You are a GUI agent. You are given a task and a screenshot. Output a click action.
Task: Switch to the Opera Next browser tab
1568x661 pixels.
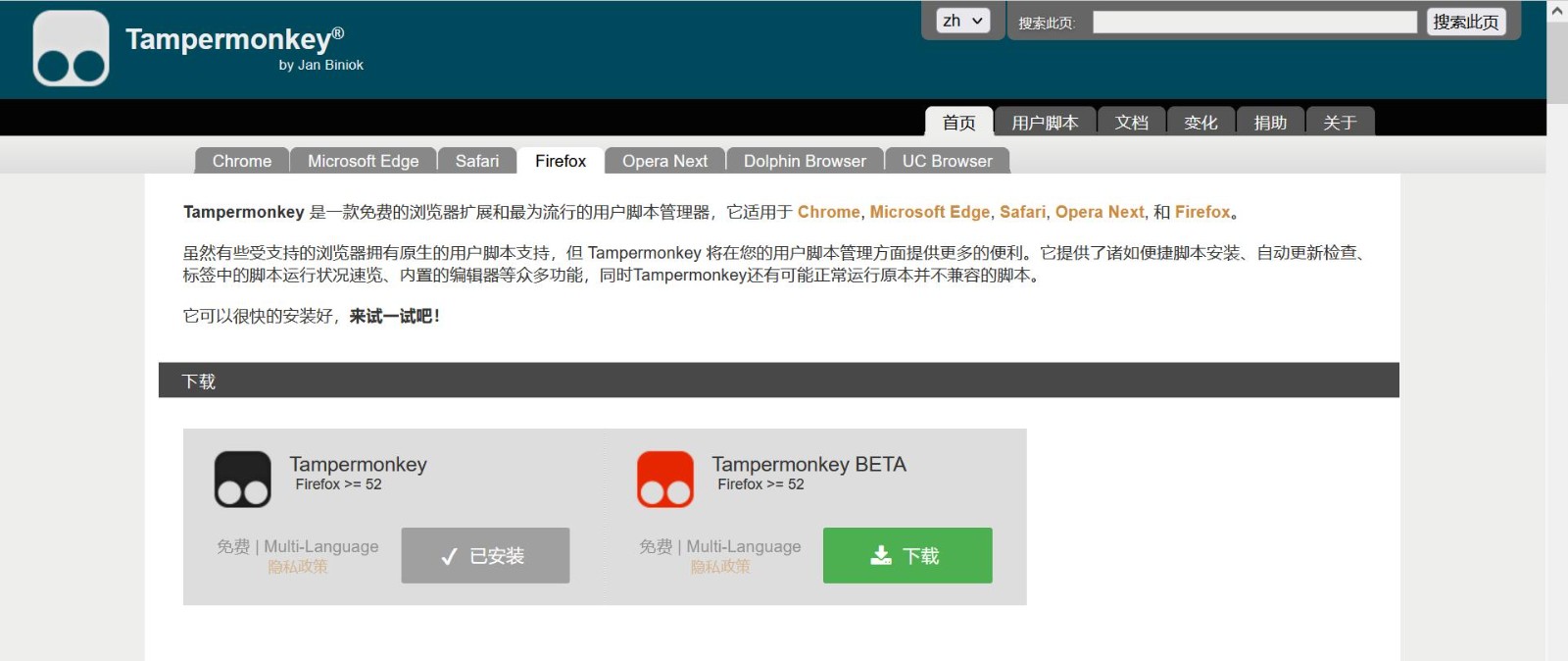665,161
